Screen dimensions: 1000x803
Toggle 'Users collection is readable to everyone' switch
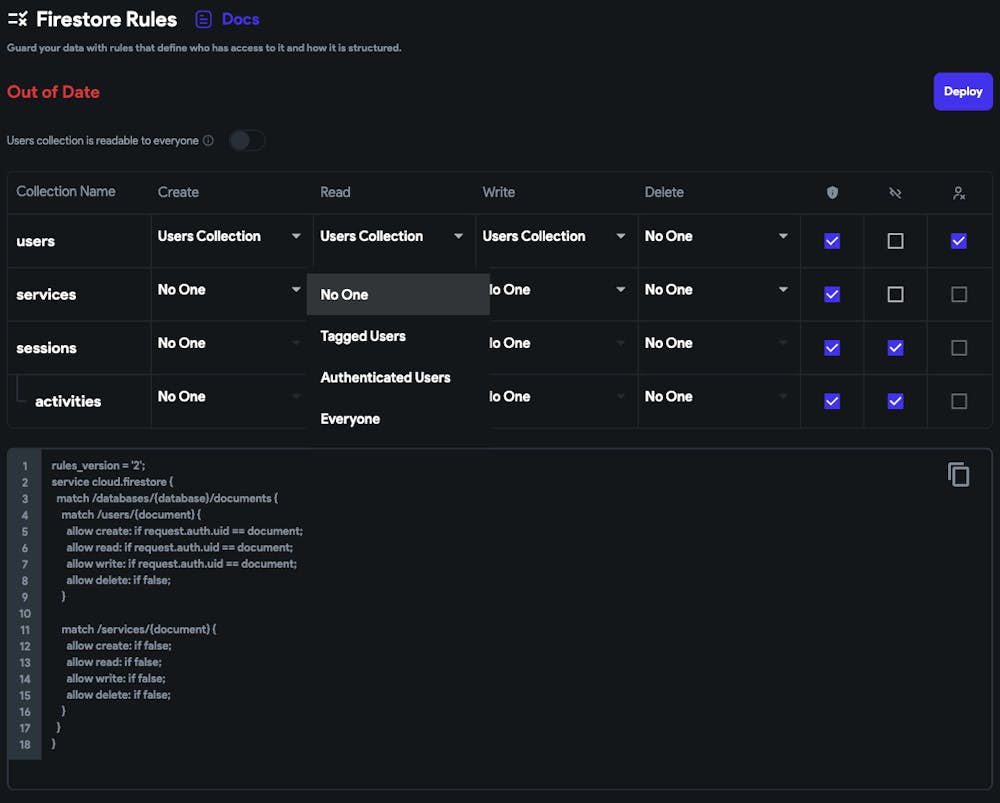[x=246, y=140]
